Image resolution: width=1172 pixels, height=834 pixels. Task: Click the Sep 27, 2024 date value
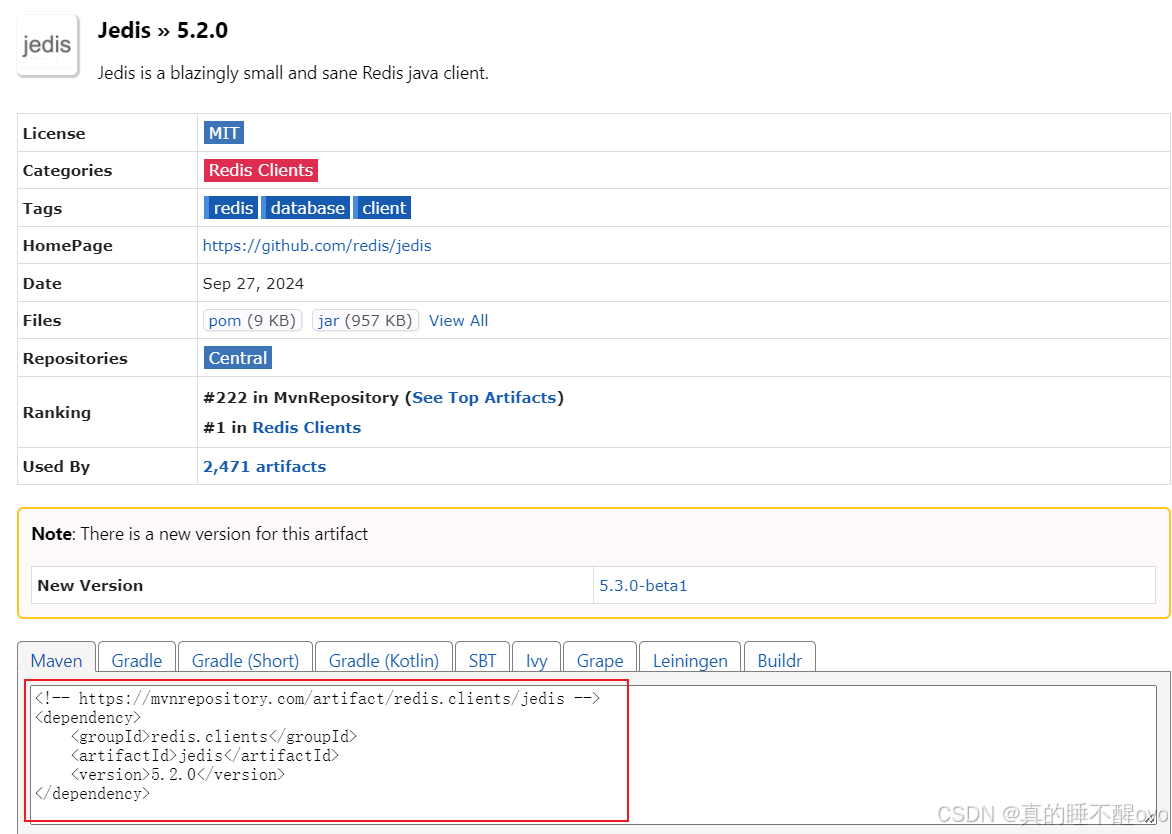coord(253,283)
